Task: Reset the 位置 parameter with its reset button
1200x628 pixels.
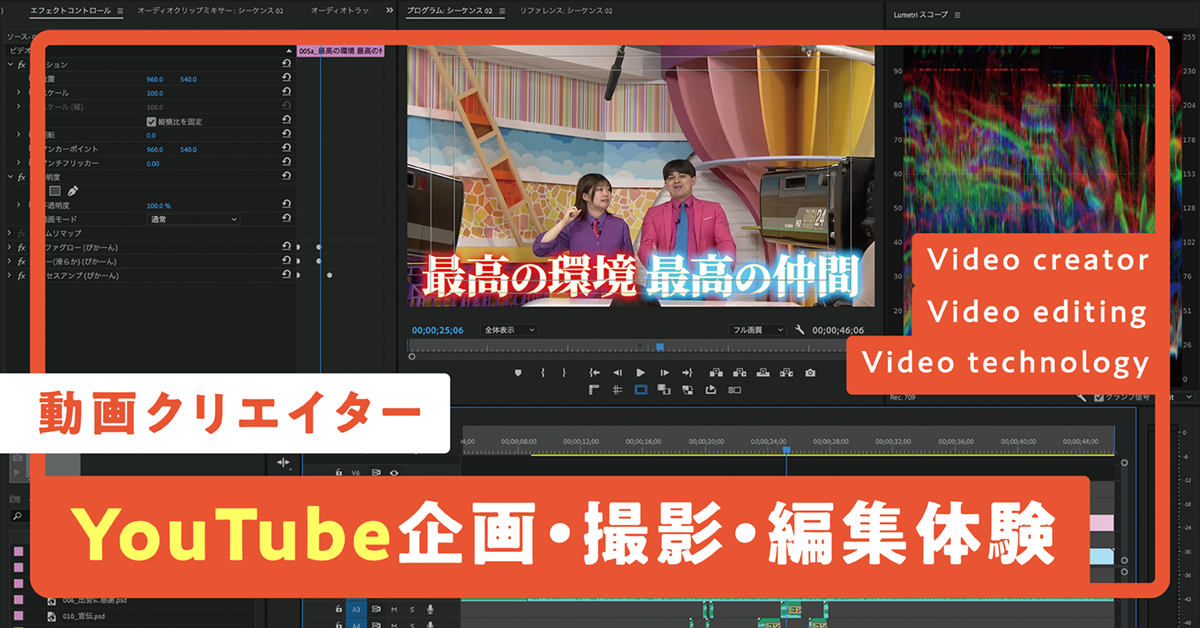Action: click(286, 78)
